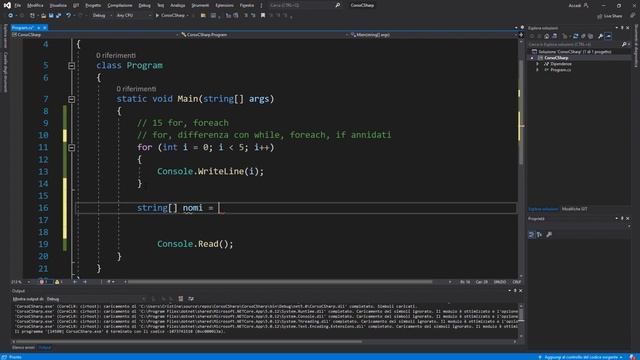This screenshot has height=360, width=640.
Task: Click the Save icon in the toolbar
Action: pos(51,16)
